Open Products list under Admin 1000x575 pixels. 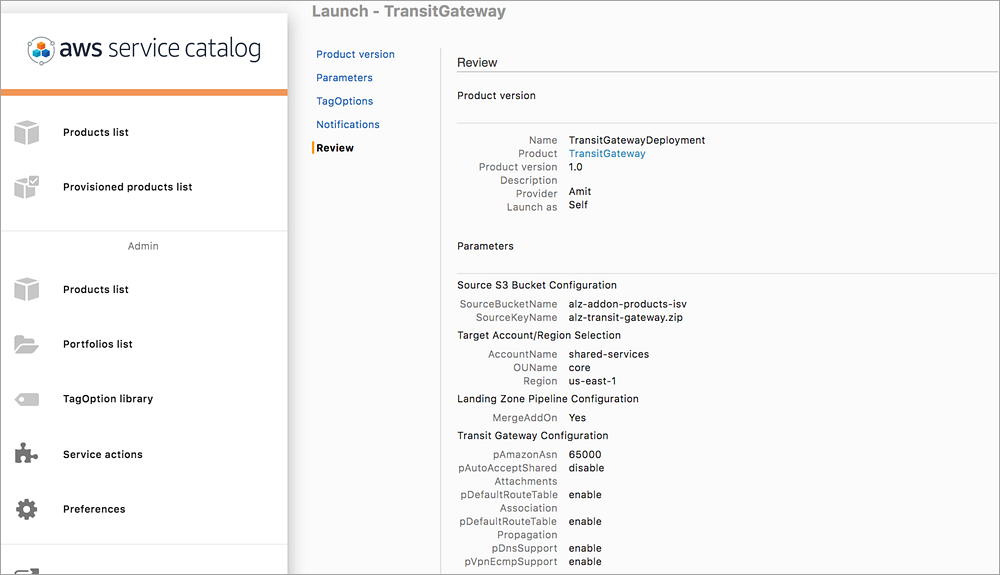(96, 289)
